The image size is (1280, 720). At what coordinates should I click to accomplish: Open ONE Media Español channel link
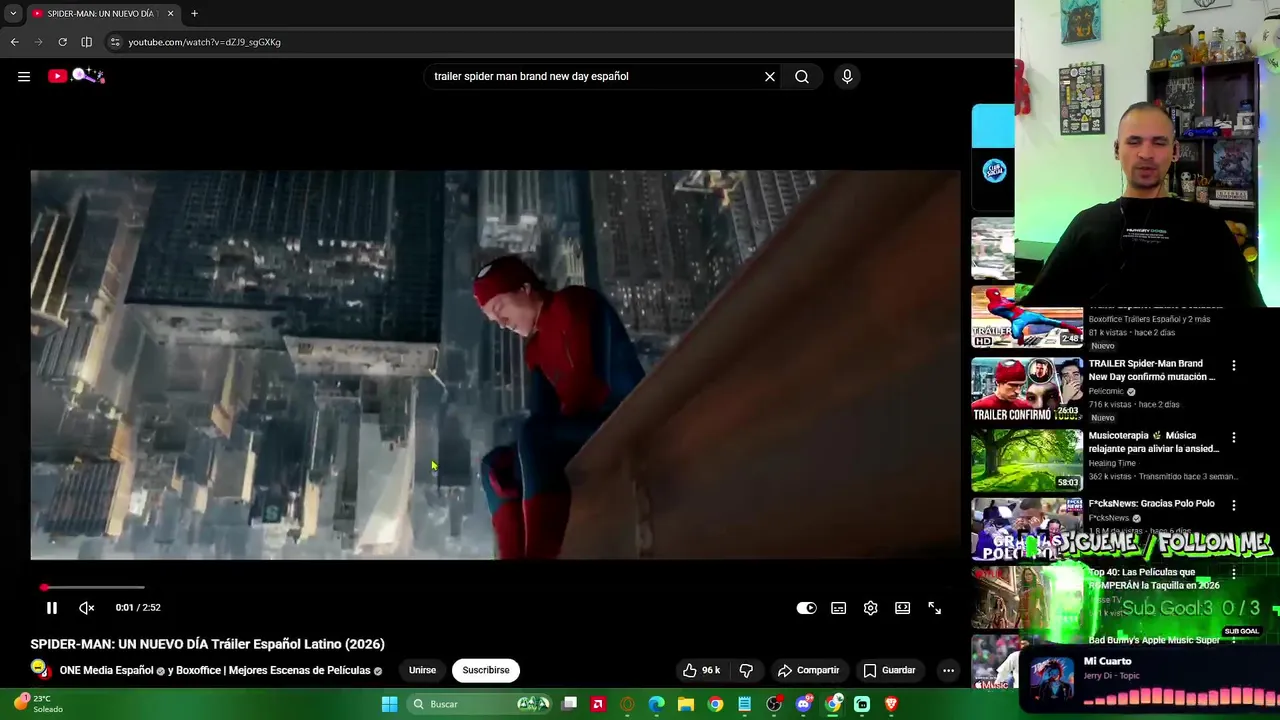click(x=106, y=670)
